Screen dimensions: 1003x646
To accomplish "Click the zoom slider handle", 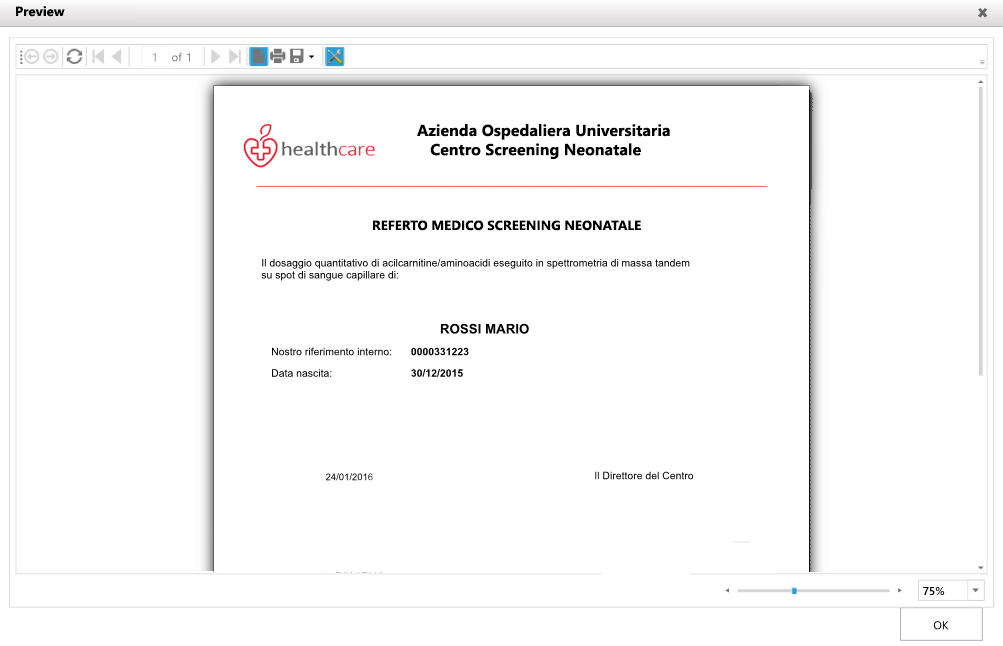I will pos(794,591).
